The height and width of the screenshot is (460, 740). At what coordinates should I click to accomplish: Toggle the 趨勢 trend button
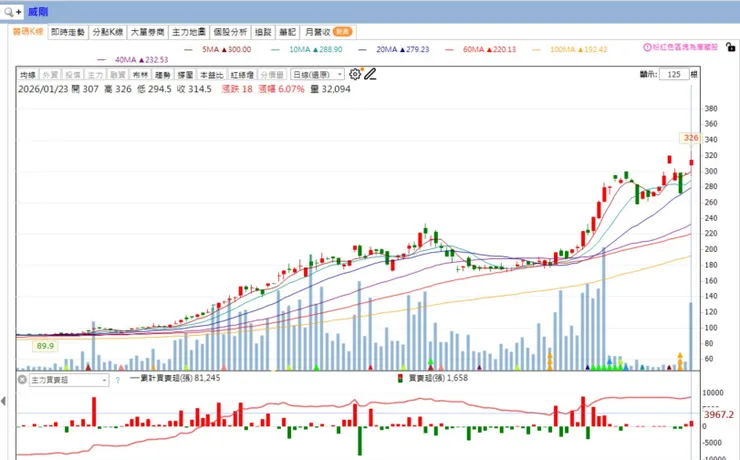point(162,75)
